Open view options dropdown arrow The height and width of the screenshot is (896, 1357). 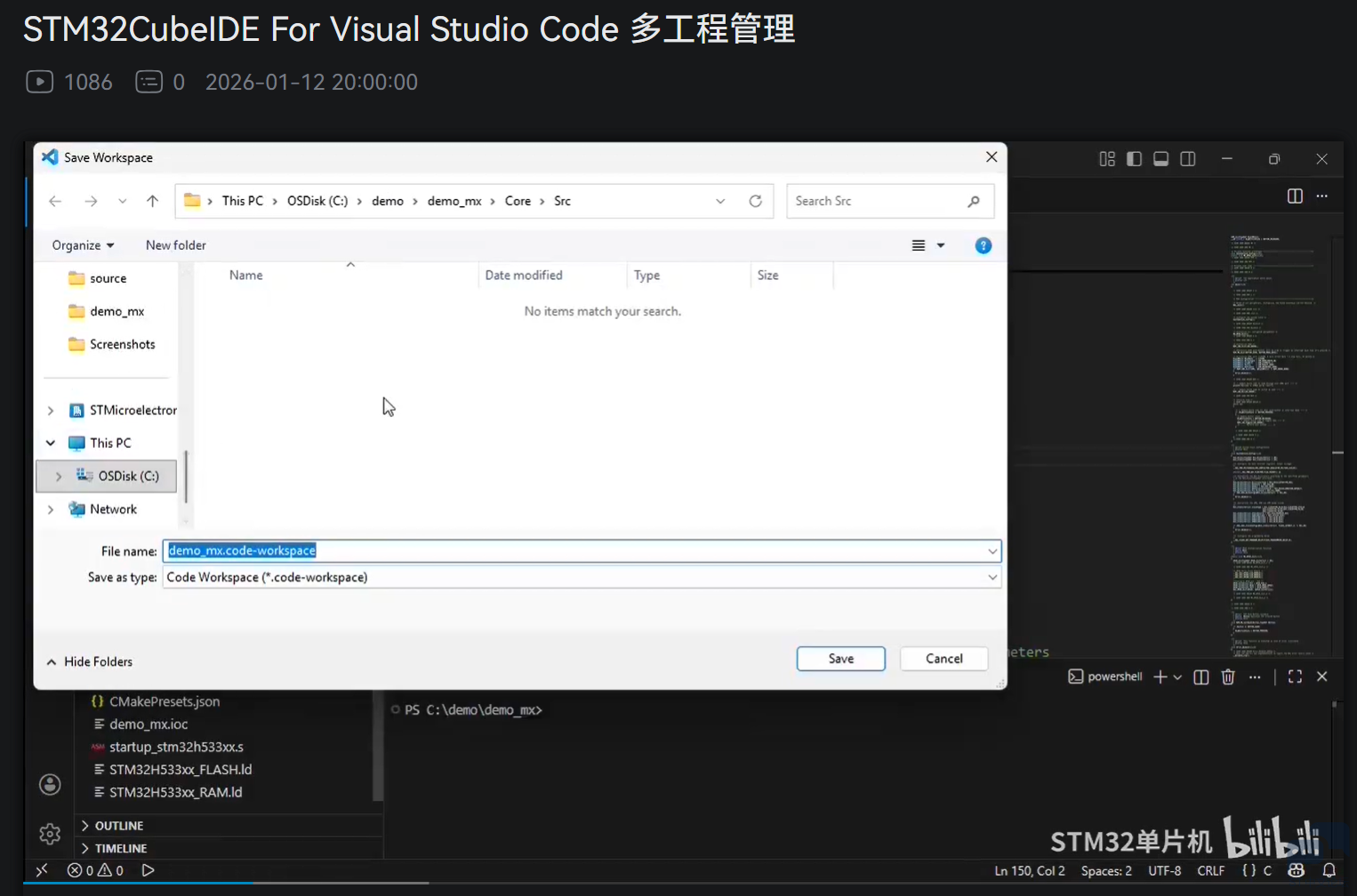941,245
